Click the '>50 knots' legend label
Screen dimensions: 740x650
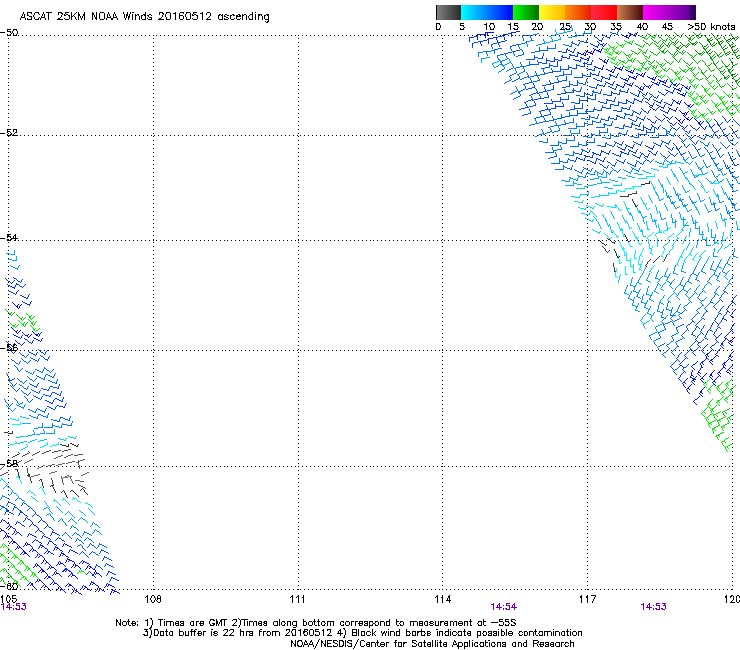click(x=712, y=27)
